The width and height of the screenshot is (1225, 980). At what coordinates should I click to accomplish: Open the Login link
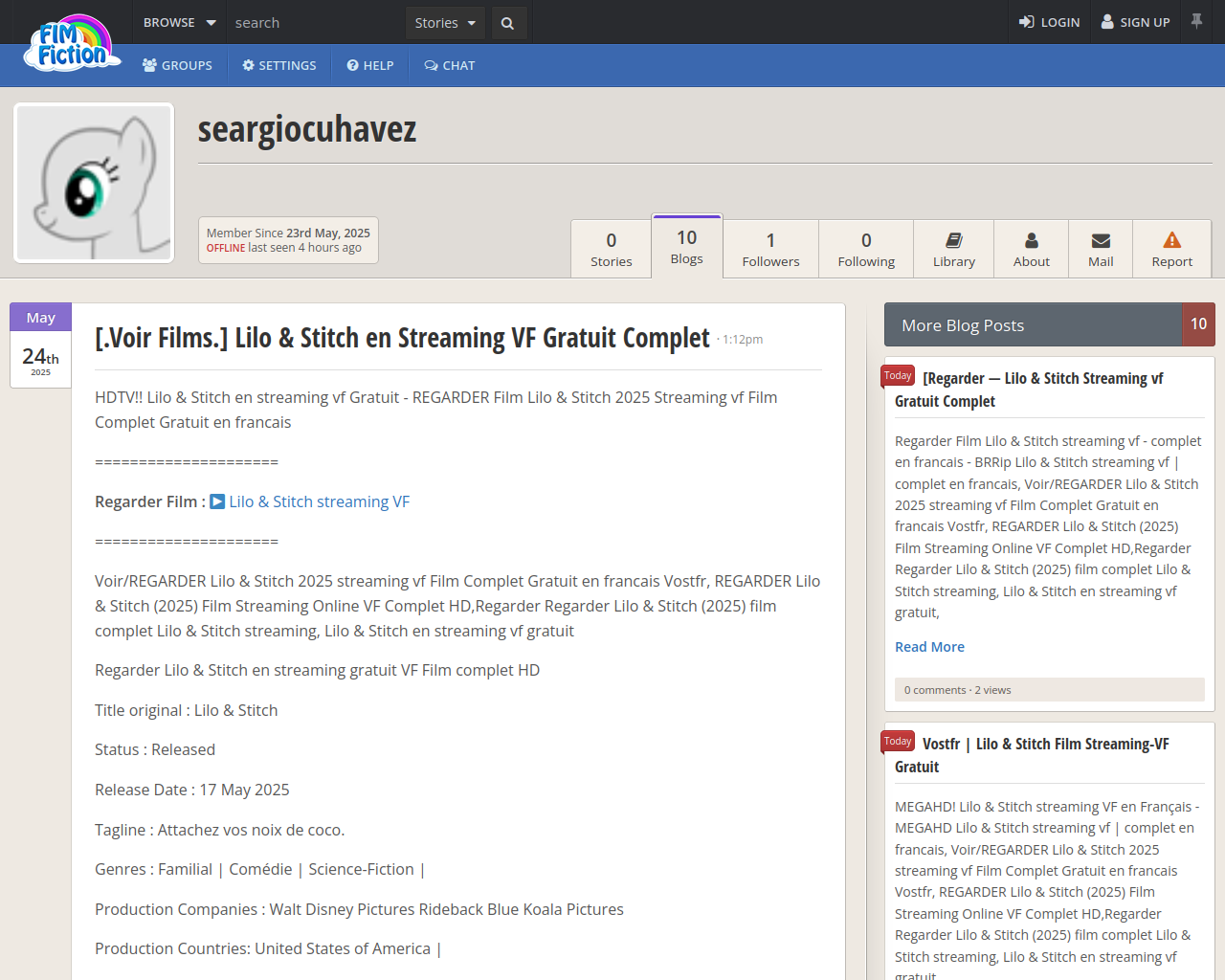(1049, 22)
